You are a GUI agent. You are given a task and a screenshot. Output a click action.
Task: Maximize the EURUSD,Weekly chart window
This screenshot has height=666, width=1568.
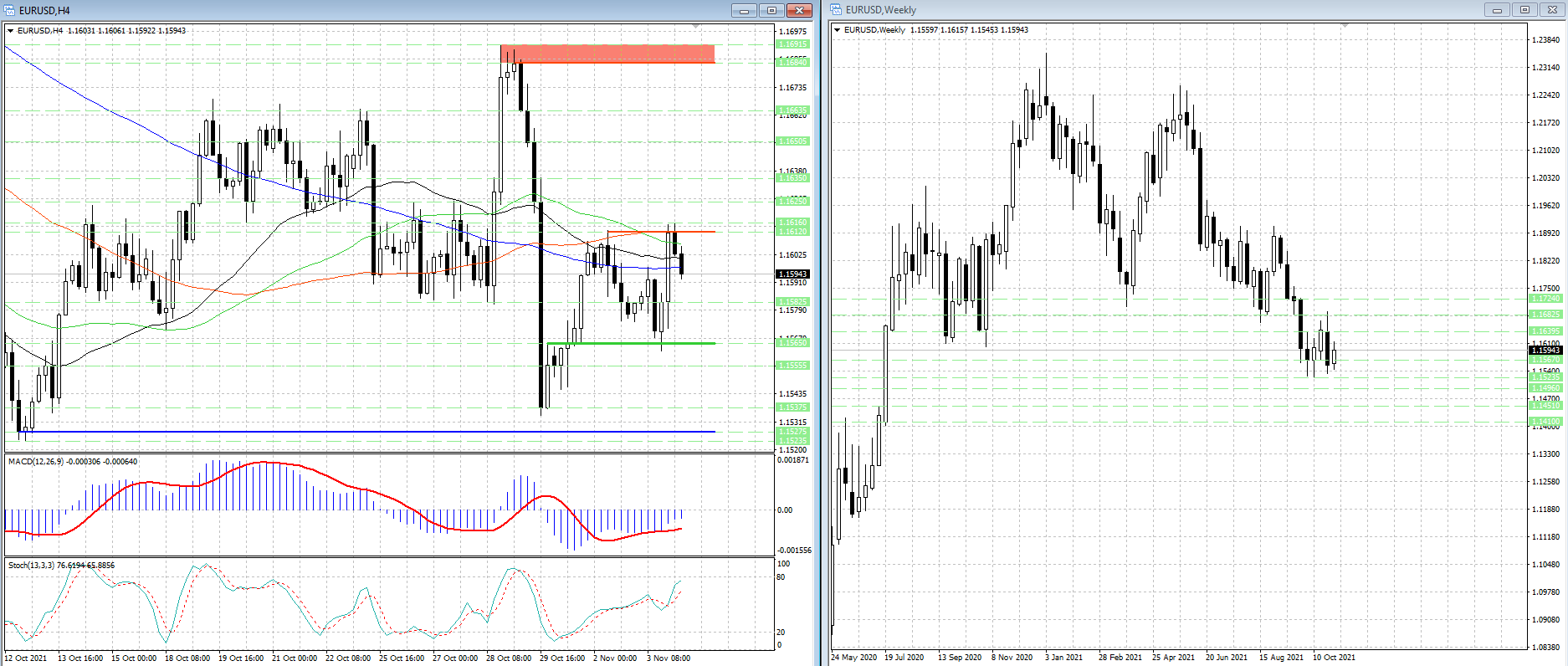1524,10
